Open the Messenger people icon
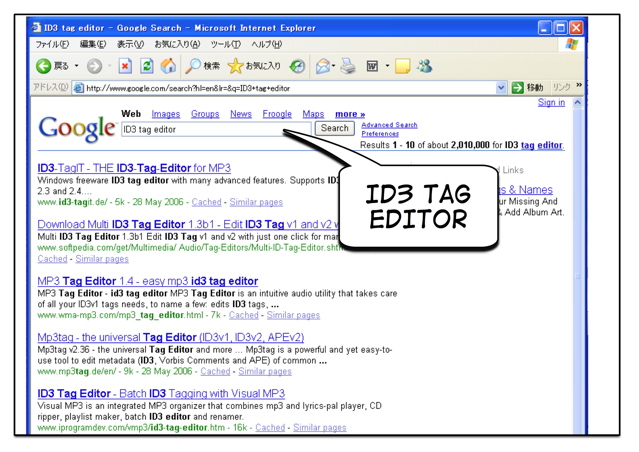 tap(425, 66)
